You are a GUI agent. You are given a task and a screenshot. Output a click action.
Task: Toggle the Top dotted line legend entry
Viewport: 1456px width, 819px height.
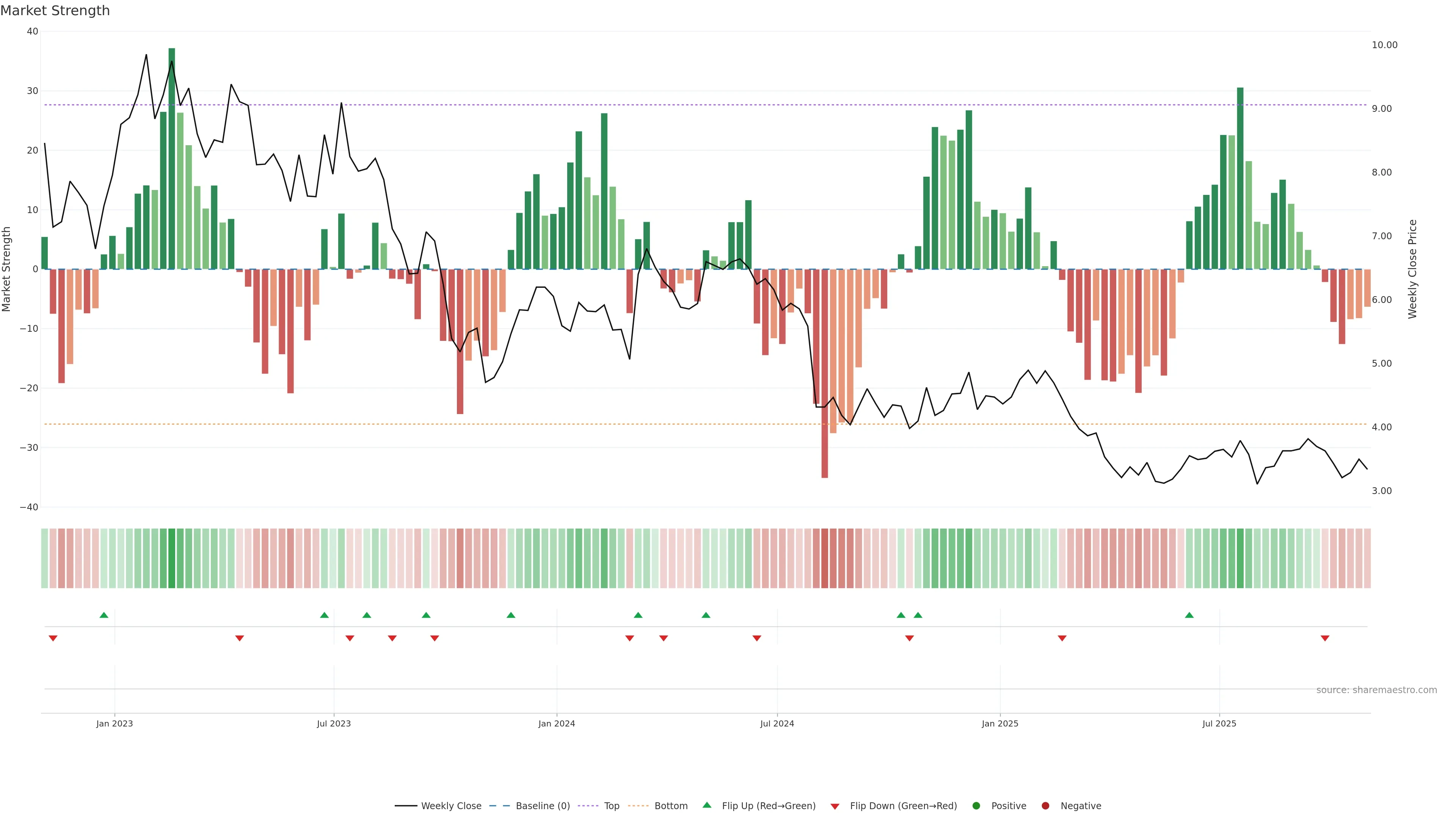coord(611,805)
